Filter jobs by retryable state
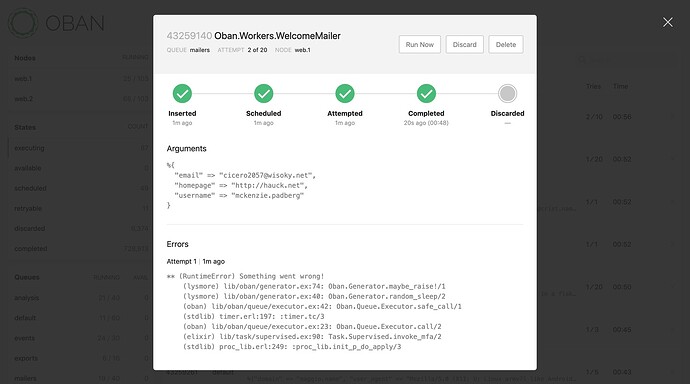Screen dimensions: 690x384 point(81,208)
